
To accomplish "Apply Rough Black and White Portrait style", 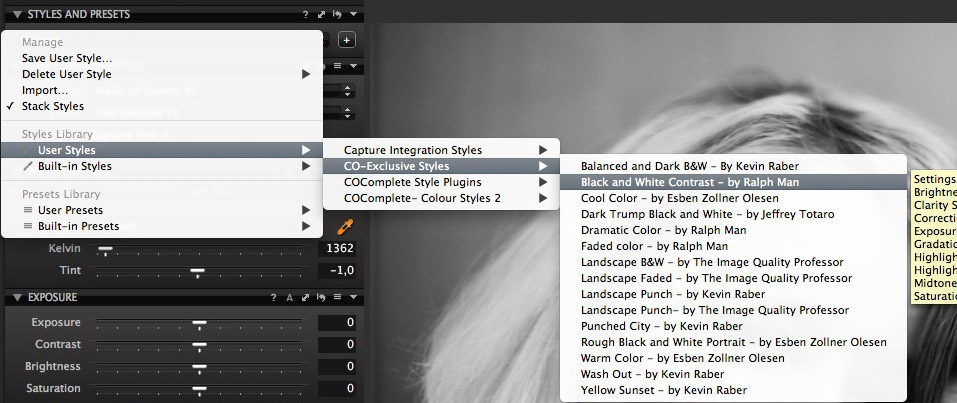I will (734, 342).
